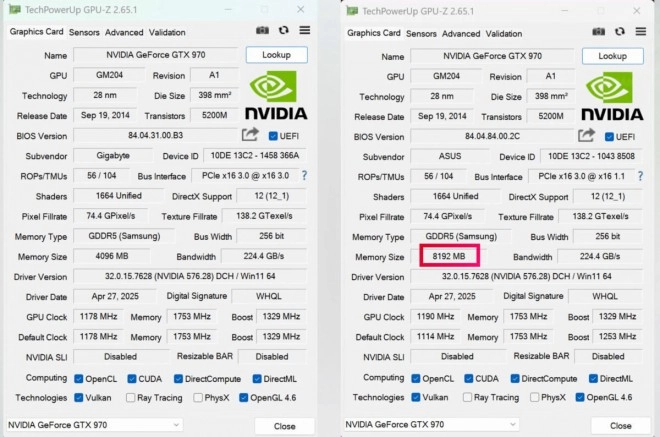
Task: Click screenshot camera icon in right GPU-Z window
Action: click(x=599, y=32)
